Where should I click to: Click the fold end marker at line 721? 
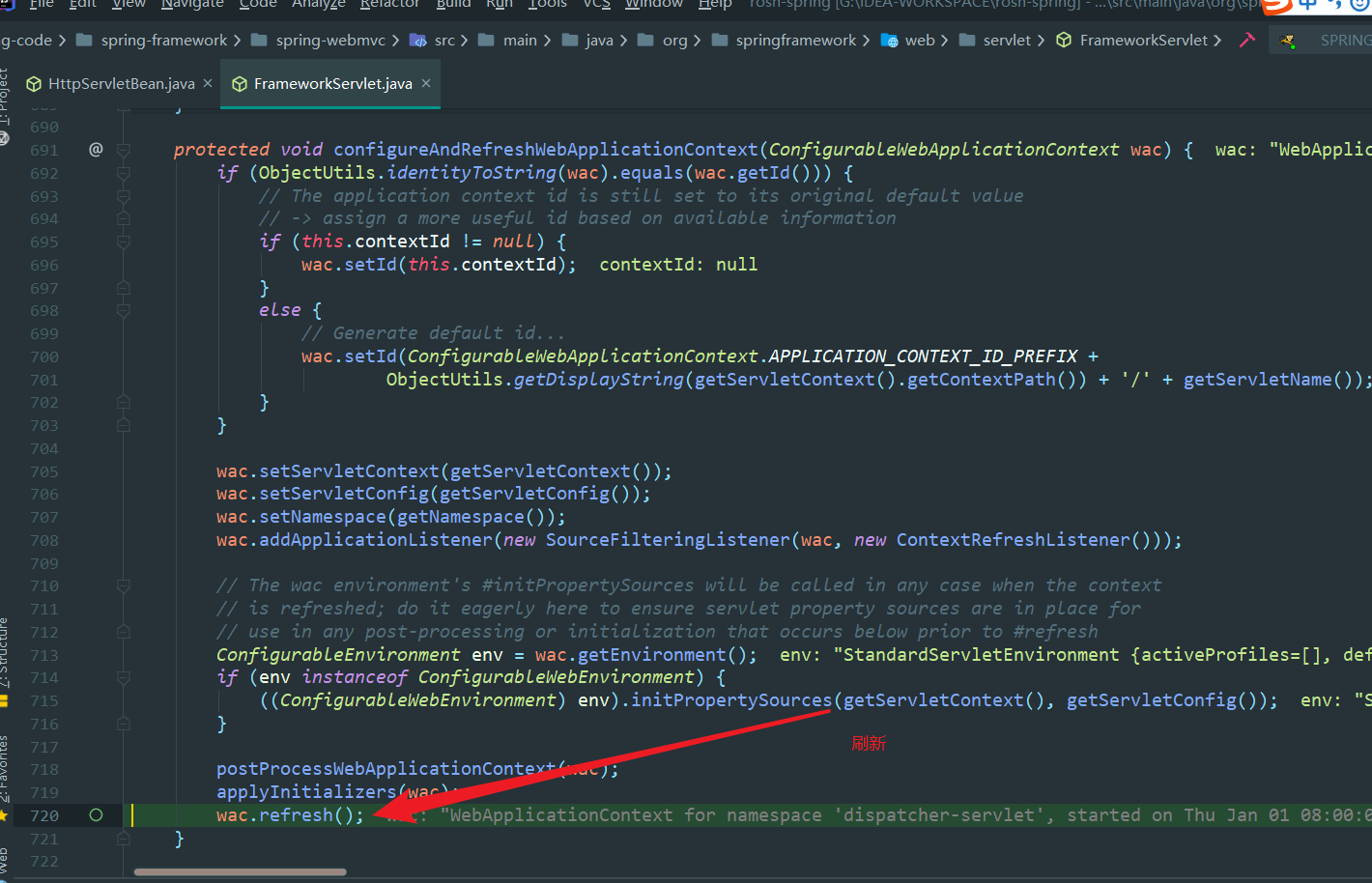pos(124,838)
